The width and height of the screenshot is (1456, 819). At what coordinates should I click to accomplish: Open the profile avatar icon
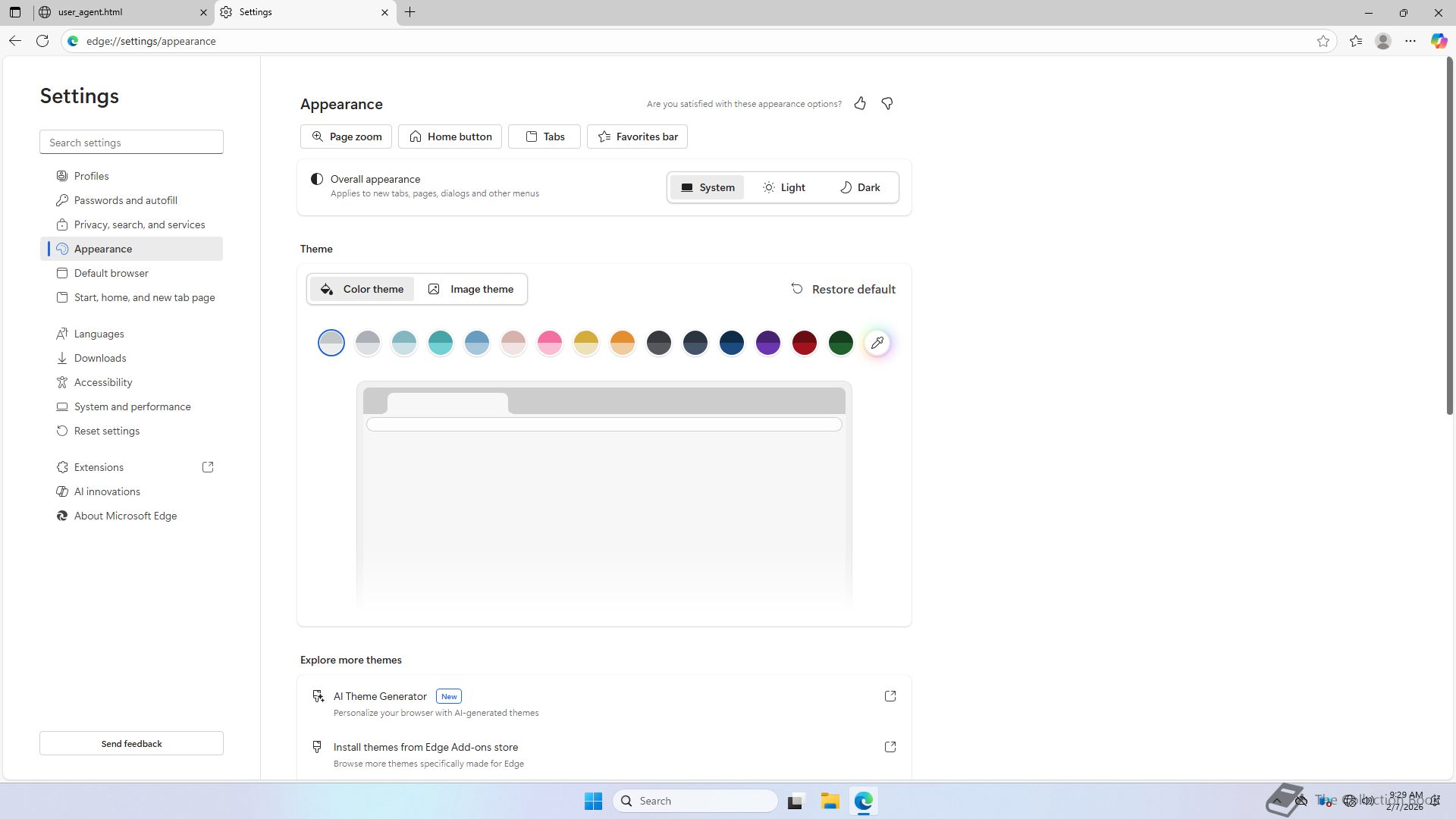pos(1383,41)
